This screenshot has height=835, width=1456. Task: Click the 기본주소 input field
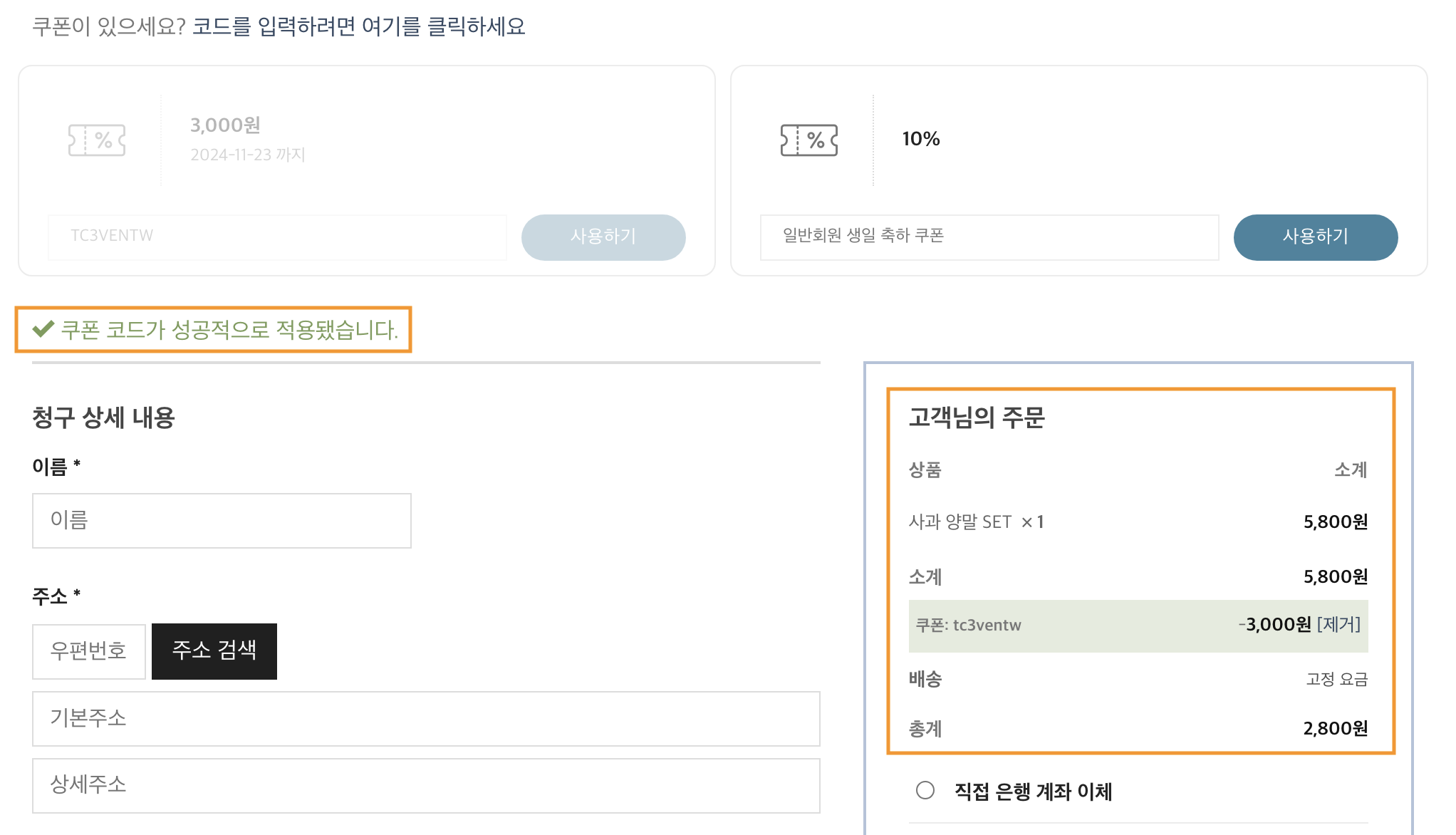[426, 719]
